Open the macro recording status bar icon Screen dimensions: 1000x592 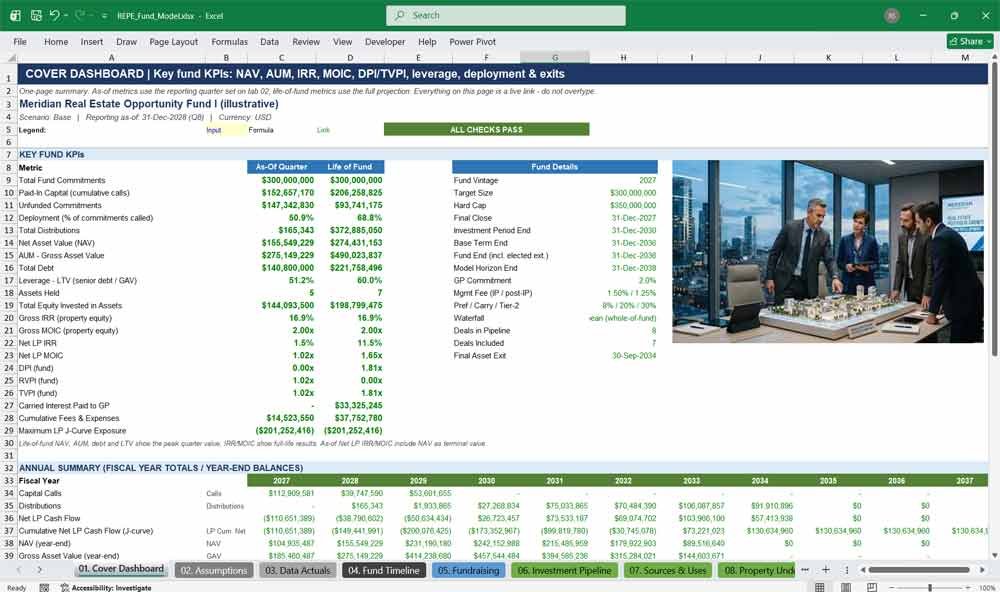[44, 588]
